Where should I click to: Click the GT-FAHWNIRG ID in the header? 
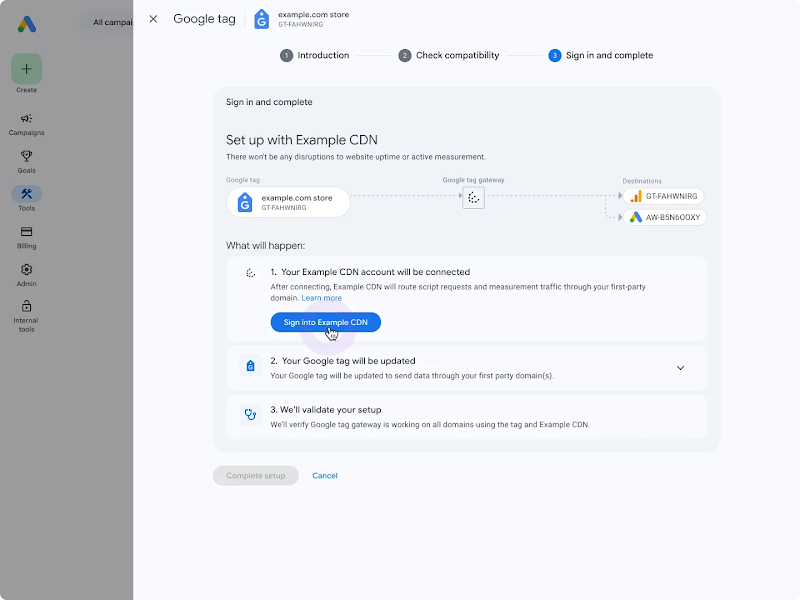pyautogui.click(x=301, y=24)
